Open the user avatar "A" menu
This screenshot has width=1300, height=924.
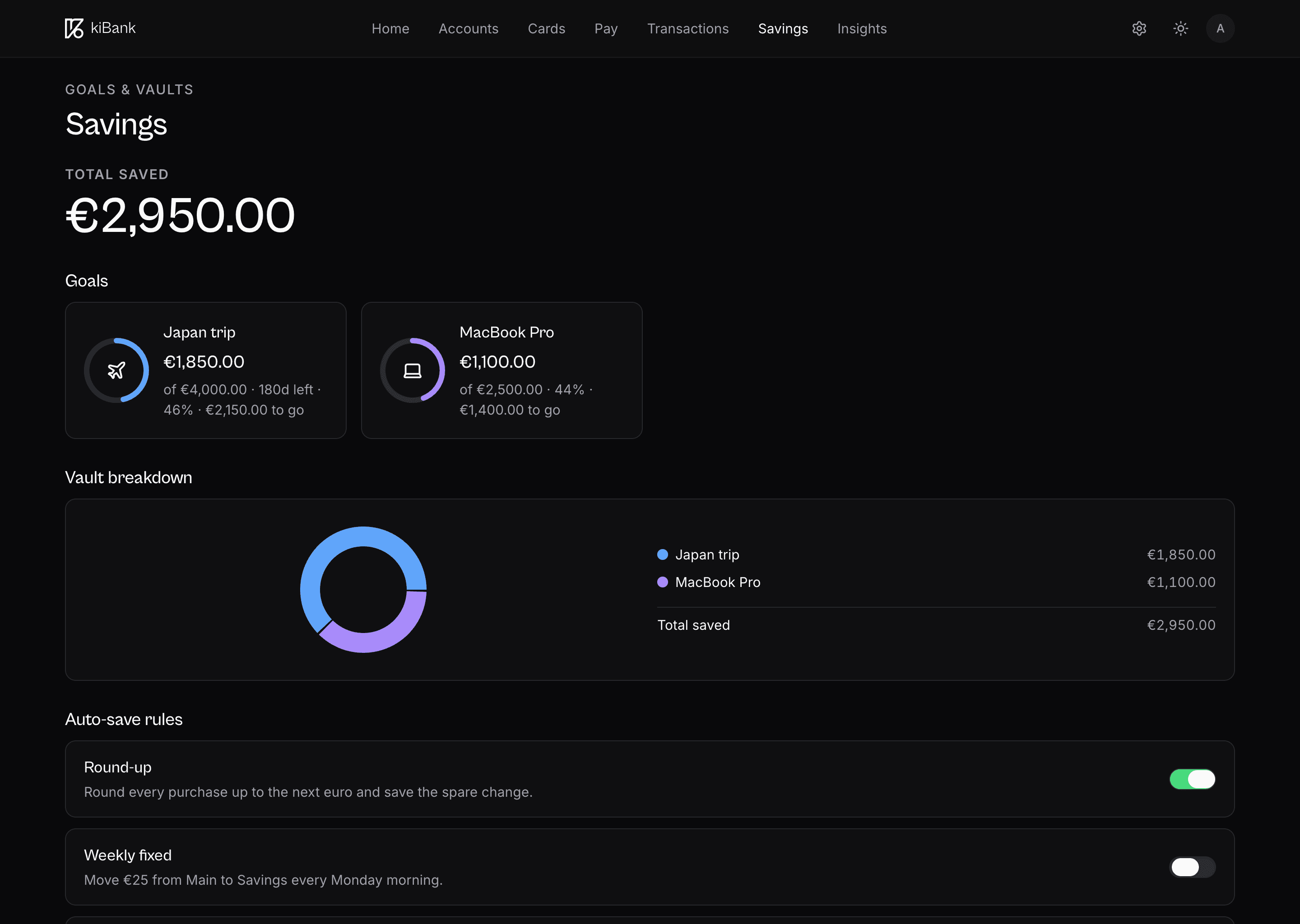click(1220, 28)
